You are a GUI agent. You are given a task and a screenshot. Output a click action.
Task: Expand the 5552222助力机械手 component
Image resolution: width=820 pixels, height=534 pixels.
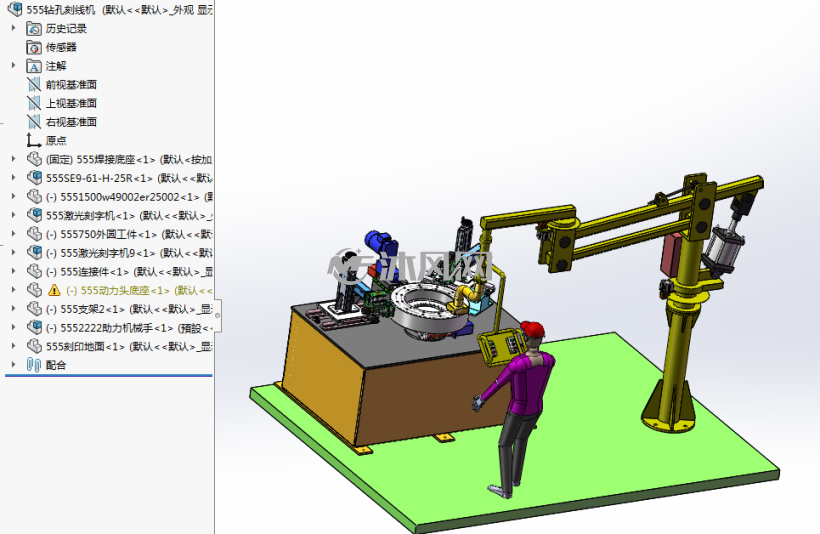click(14, 327)
